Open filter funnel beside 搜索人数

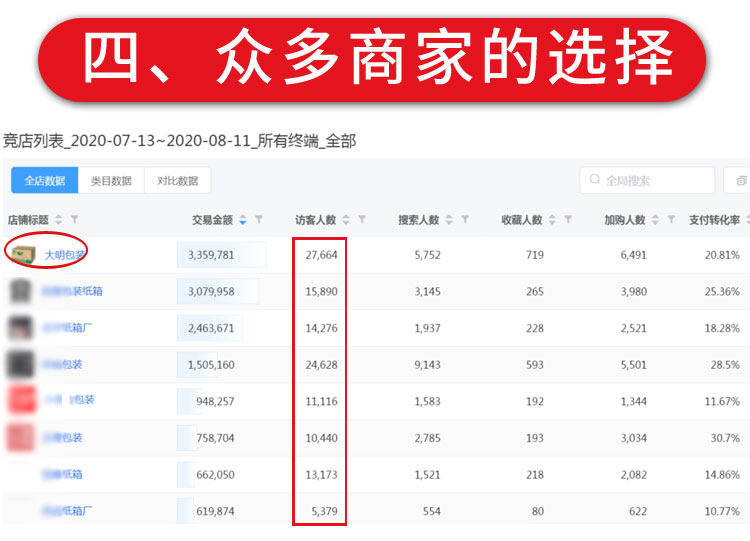[x=465, y=219]
